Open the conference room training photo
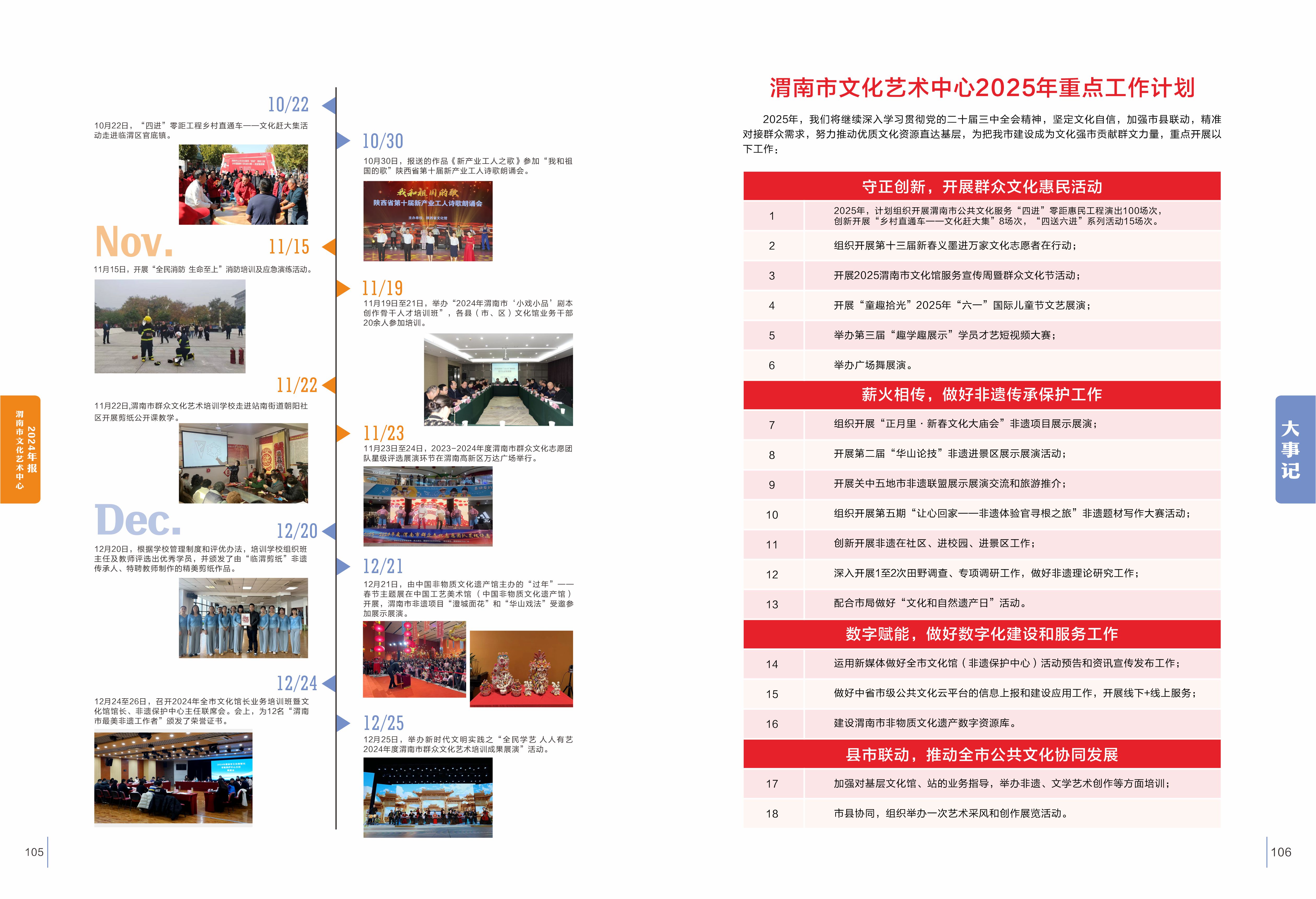This screenshot has height=899, width=1316. pyautogui.click(x=498, y=379)
